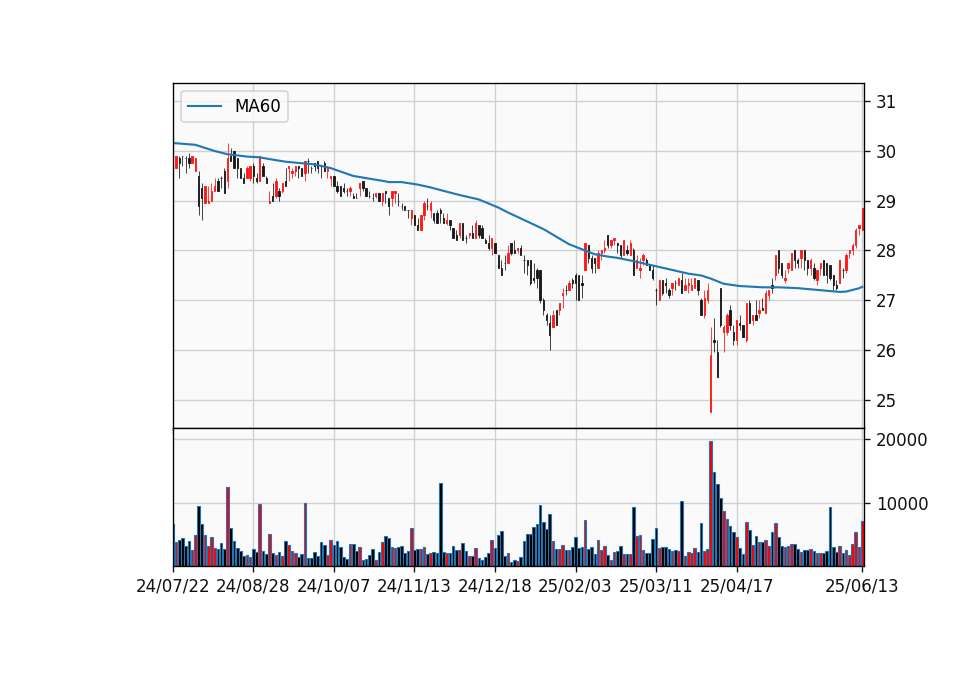Click the 24/07/22 date label

tap(173, 586)
